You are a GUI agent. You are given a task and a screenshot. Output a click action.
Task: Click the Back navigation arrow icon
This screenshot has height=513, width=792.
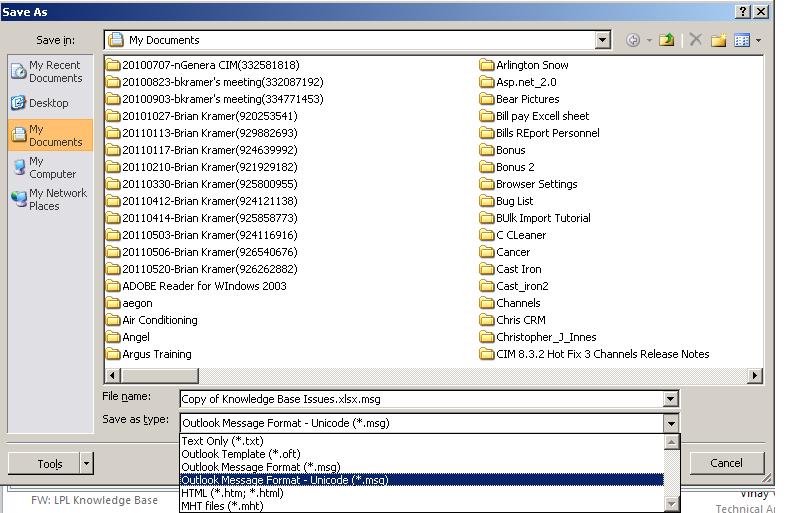coord(633,40)
